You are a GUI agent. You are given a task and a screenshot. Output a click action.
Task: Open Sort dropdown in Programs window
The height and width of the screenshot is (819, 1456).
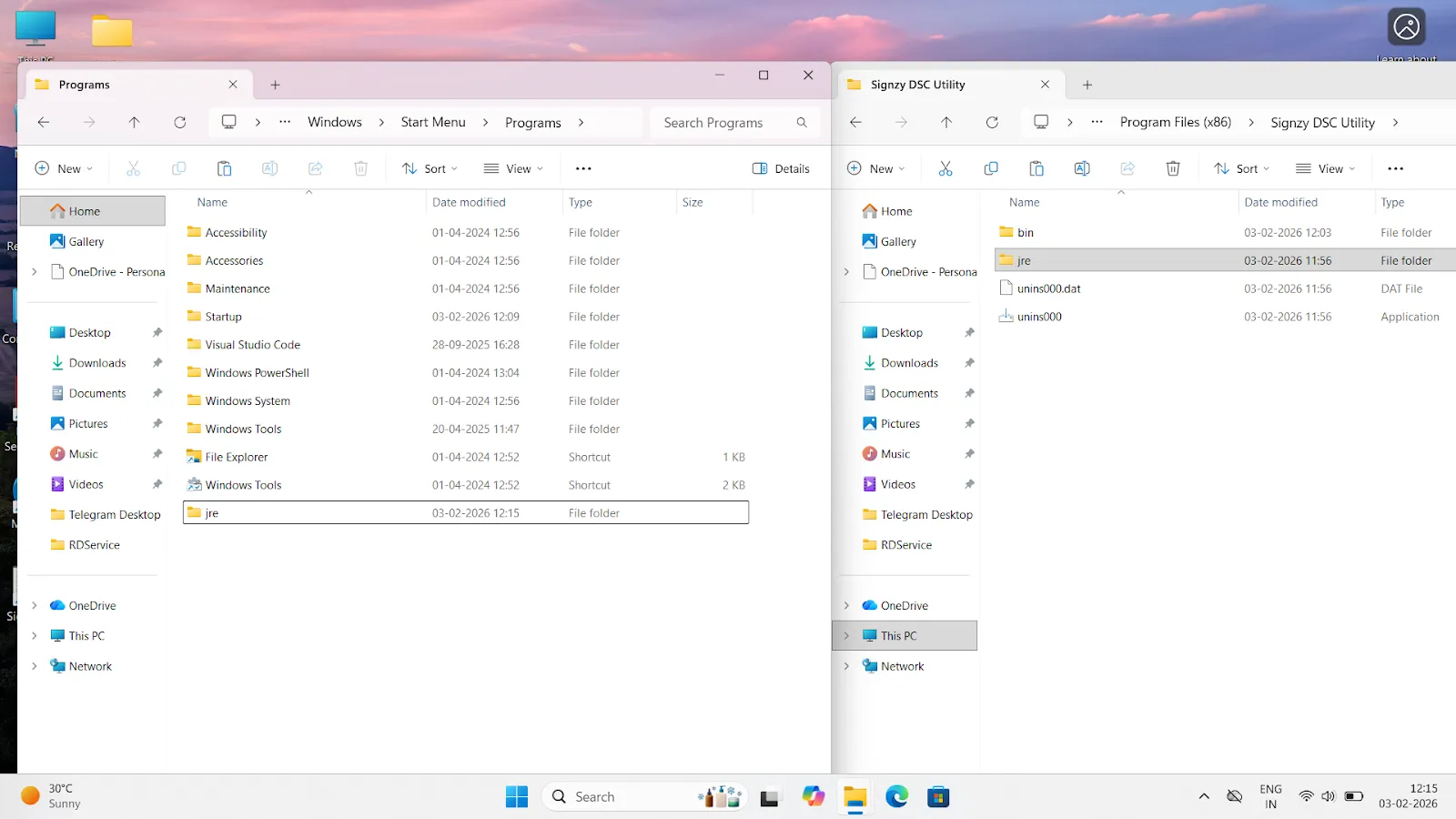(430, 168)
